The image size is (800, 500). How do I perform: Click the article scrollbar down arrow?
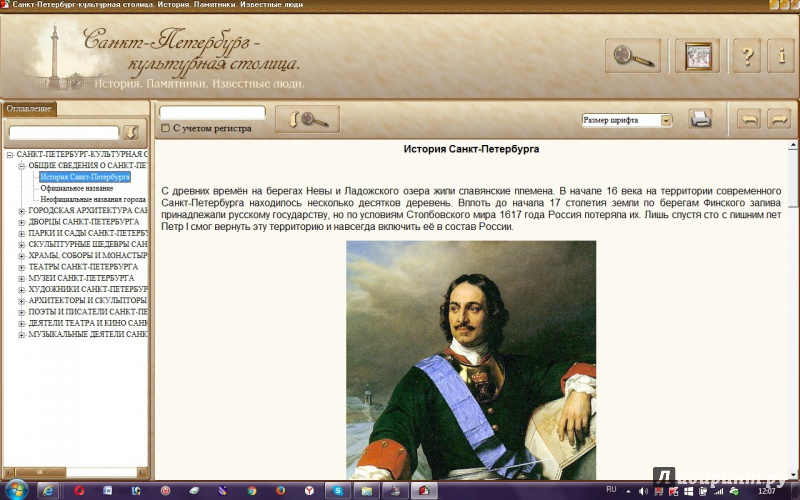click(793, 474)
